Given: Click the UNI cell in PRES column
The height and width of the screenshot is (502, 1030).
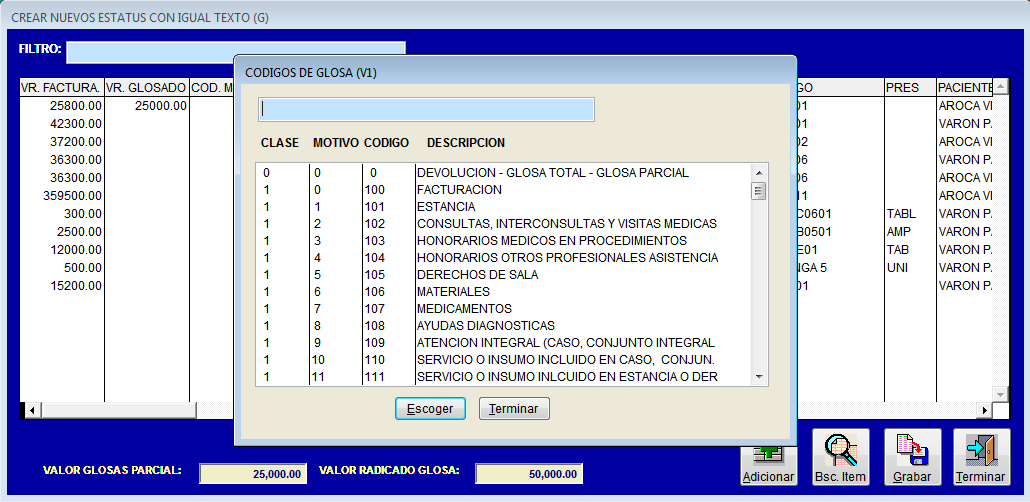Looking at the screenshot, I should click(910, 267).
